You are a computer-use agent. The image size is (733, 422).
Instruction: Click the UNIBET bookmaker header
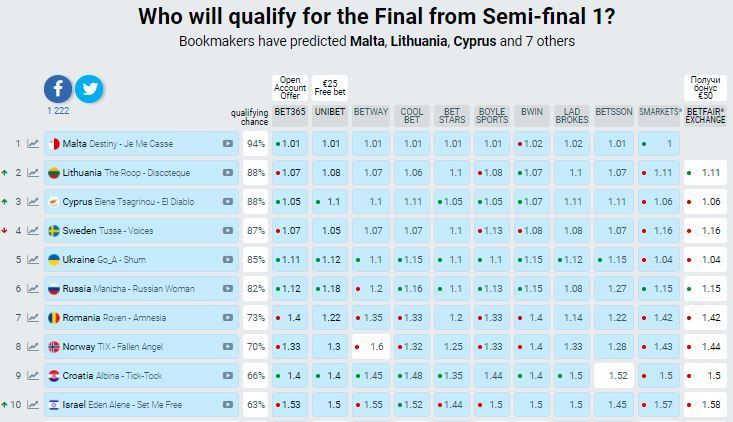tap(330, 112)
